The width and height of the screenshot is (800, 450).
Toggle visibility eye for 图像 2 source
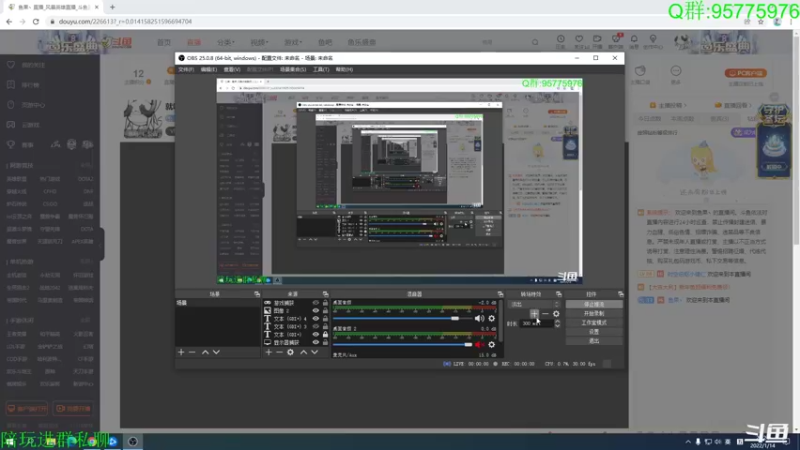(x=315, y=311)
